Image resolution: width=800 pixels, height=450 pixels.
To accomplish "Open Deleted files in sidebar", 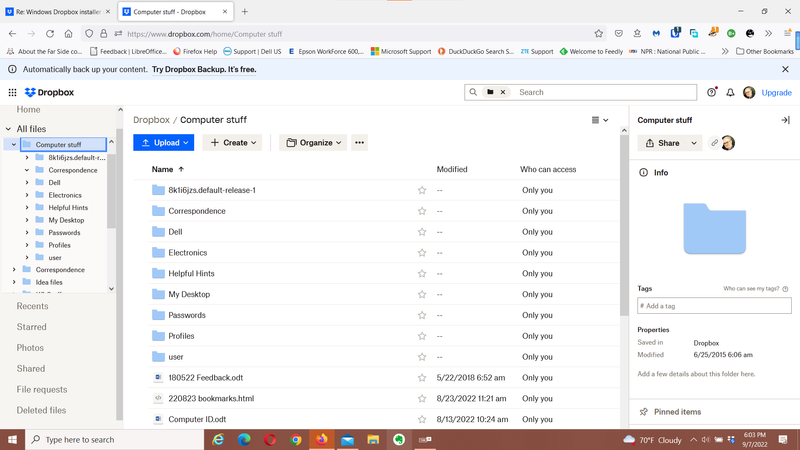I will pos(41,410).
